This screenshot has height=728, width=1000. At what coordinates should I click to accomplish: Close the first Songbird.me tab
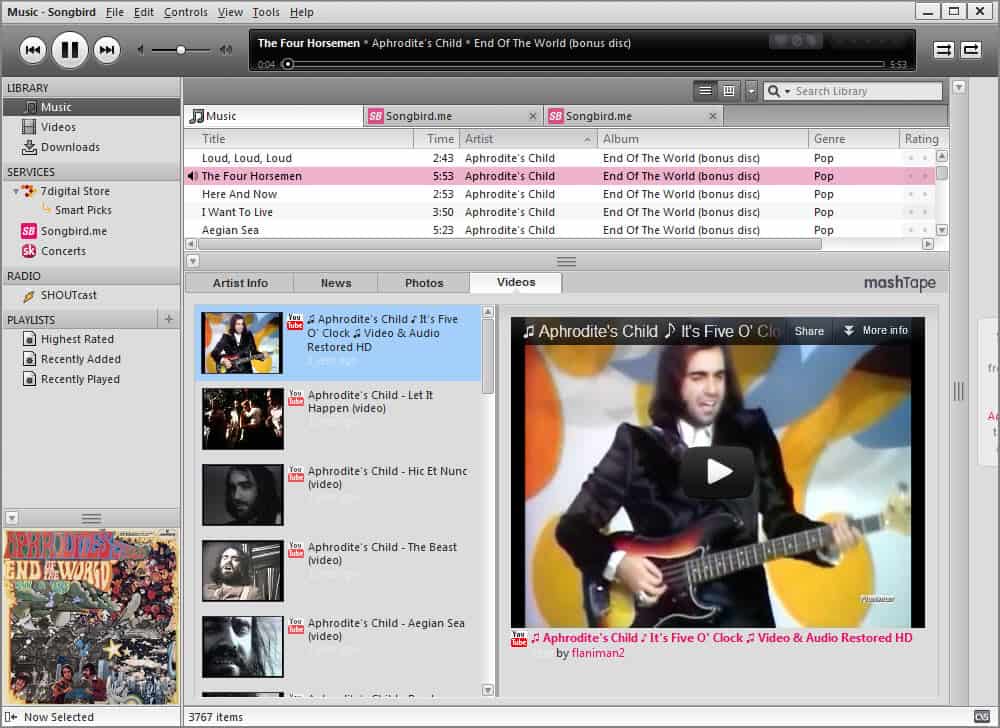pyautogui.click(x=533, y=116)
